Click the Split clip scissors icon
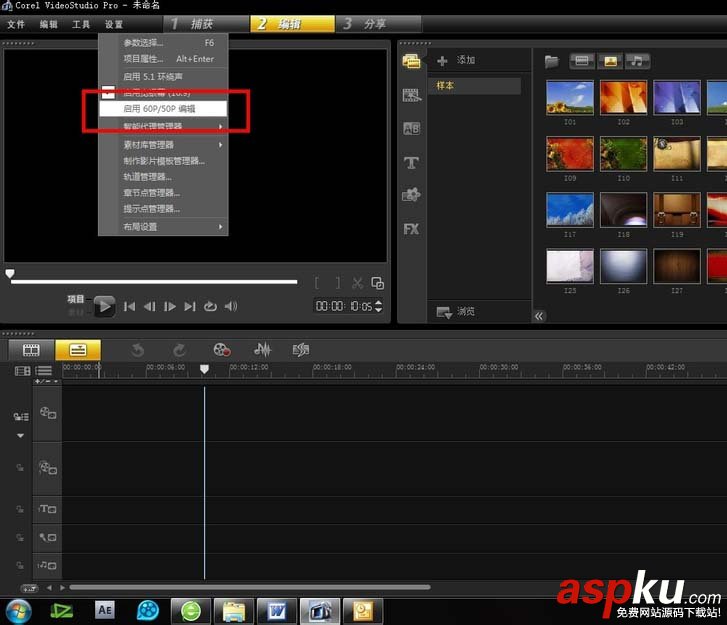Image resolution: width=727 pixels, height=625 pixels. [357, 283]
